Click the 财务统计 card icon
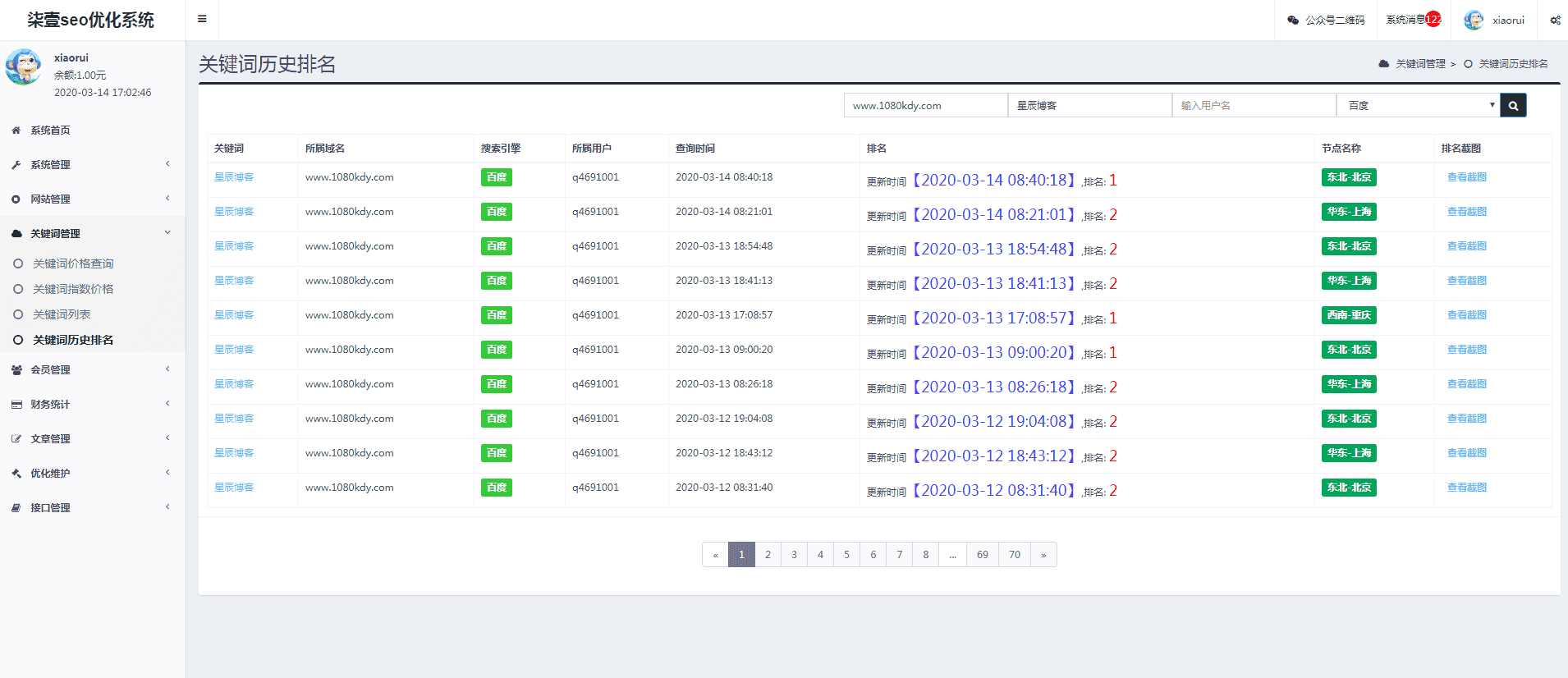The width and height of the screenshot is (1568, 678). (x=16, y=405)
